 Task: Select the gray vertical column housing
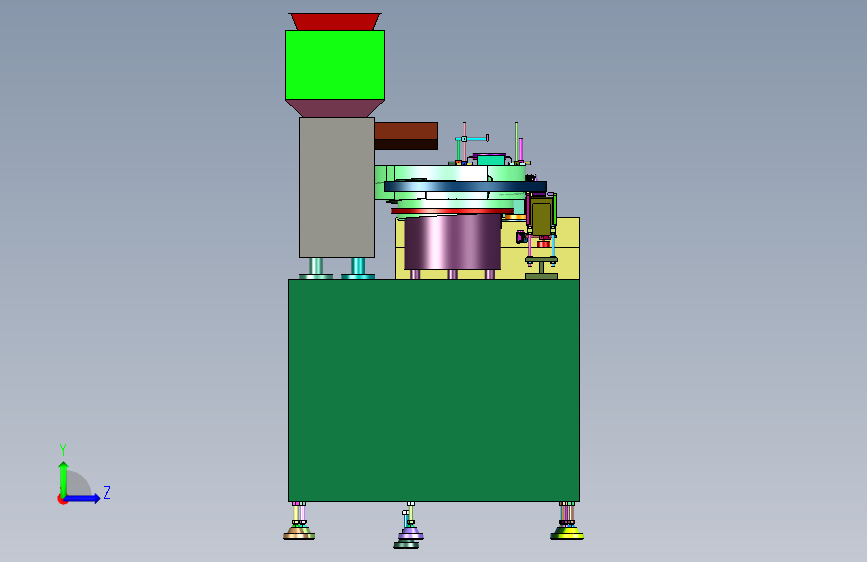click(x=337, y=188)
